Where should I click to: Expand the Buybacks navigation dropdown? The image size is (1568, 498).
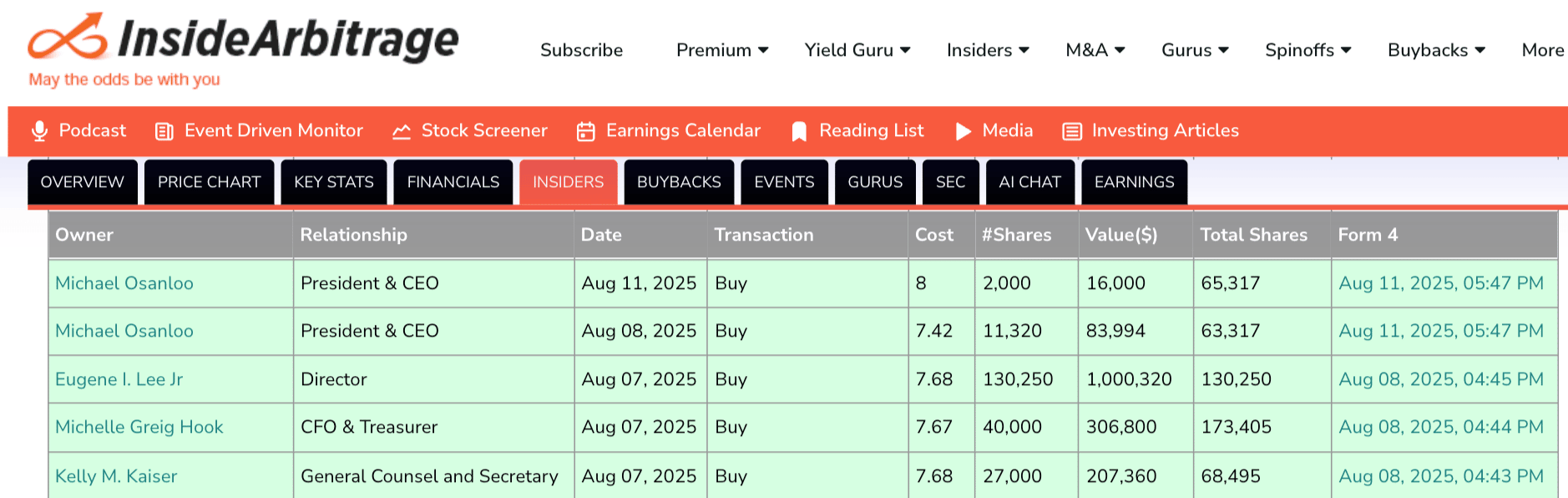click(1435, 50)
